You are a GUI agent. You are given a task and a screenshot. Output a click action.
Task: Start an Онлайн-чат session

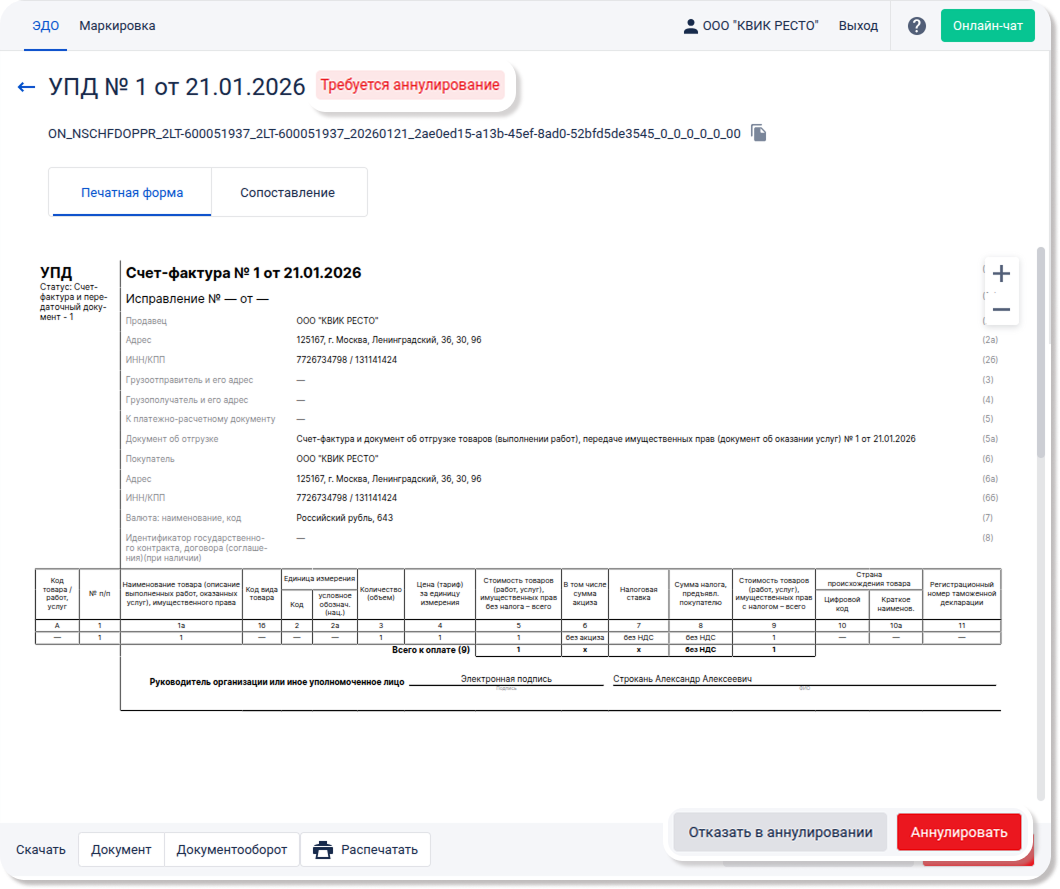tap(987, 26)
